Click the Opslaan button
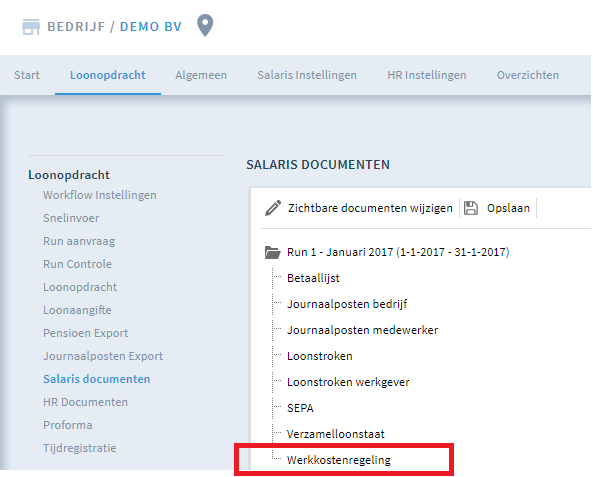The image size is (593, 477). [508, 208]
